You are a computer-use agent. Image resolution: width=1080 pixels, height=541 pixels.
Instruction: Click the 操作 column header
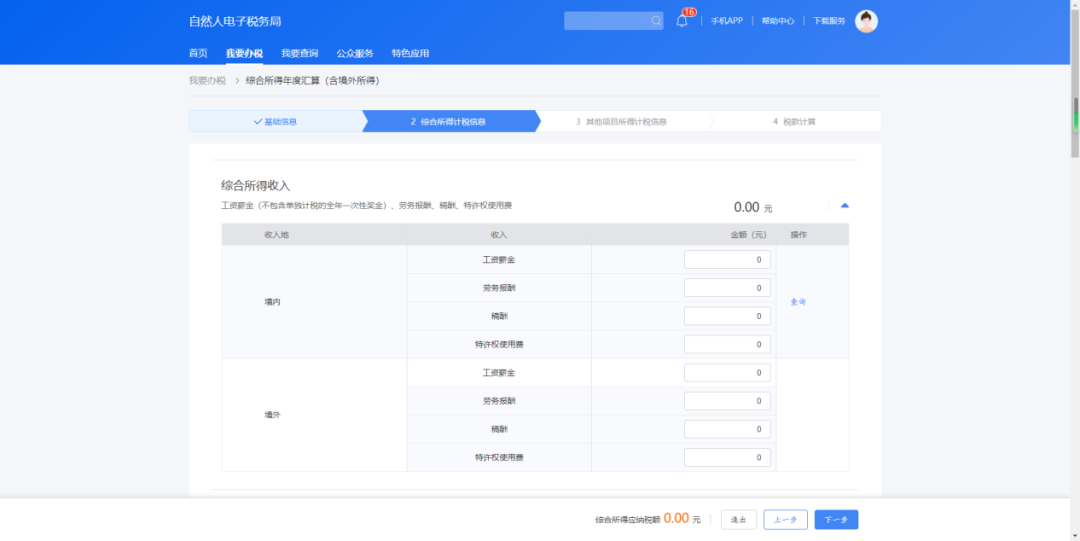pyautogui.click(x=798, y=235)
